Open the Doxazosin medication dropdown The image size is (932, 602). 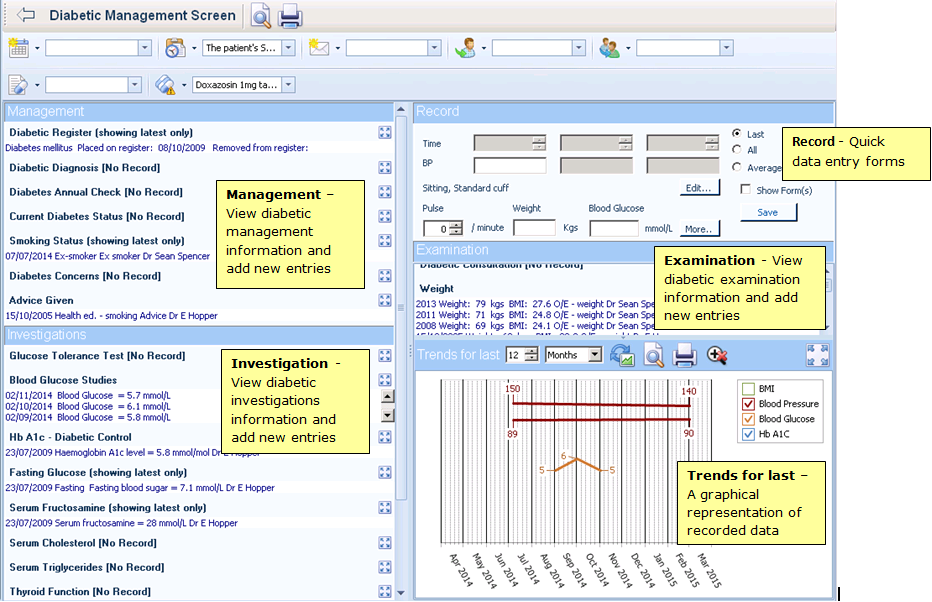[x=288, y=85]
